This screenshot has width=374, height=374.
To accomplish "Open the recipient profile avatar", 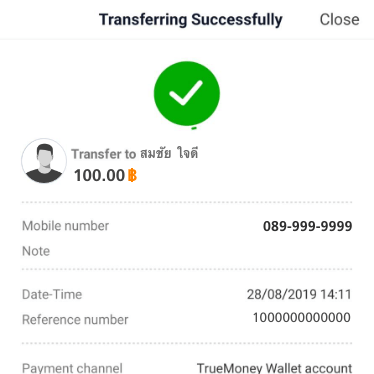I will pyautogui.click(x=44, y=161).
